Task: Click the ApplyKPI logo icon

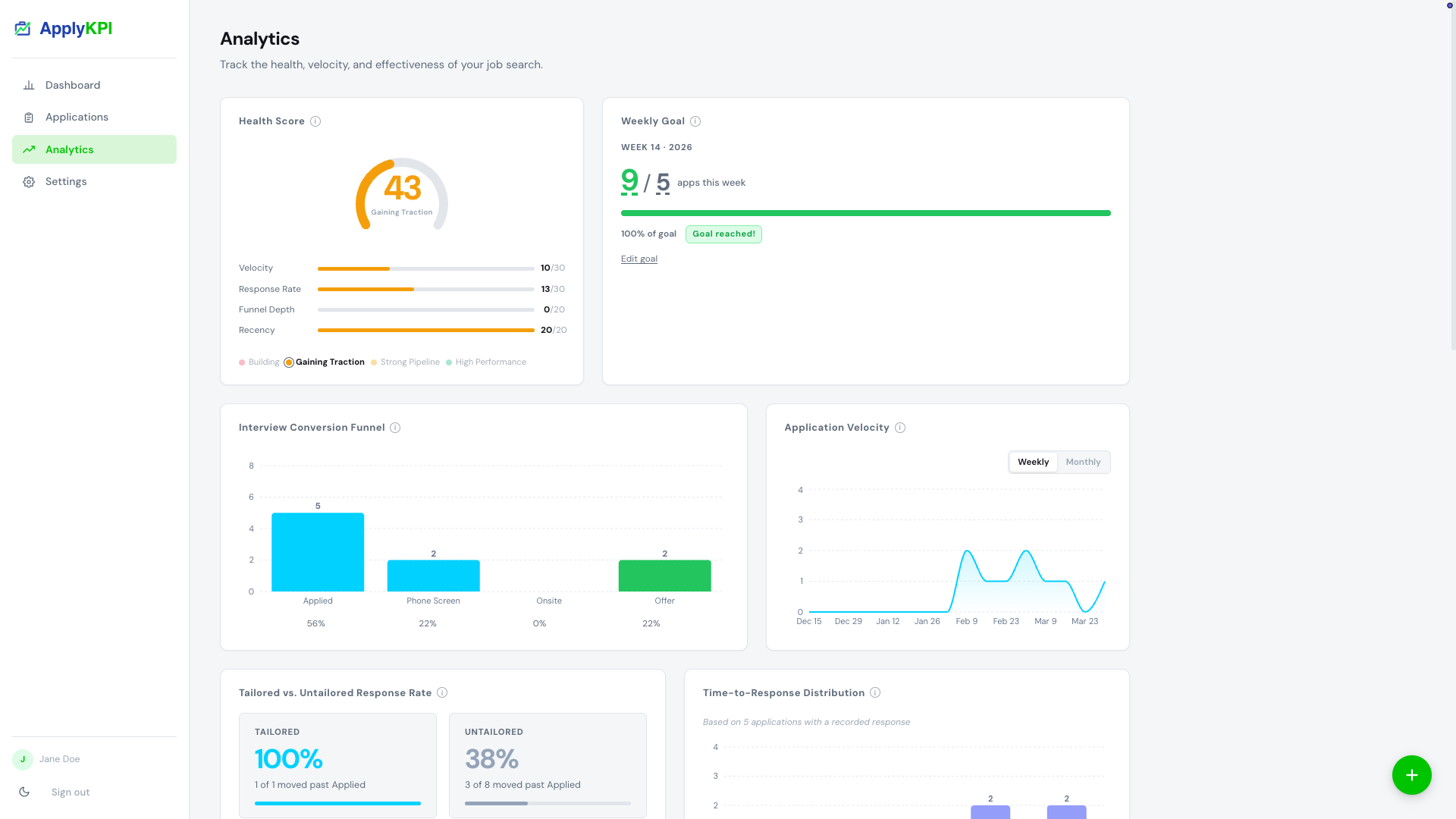Action: (x=22, y=28)
